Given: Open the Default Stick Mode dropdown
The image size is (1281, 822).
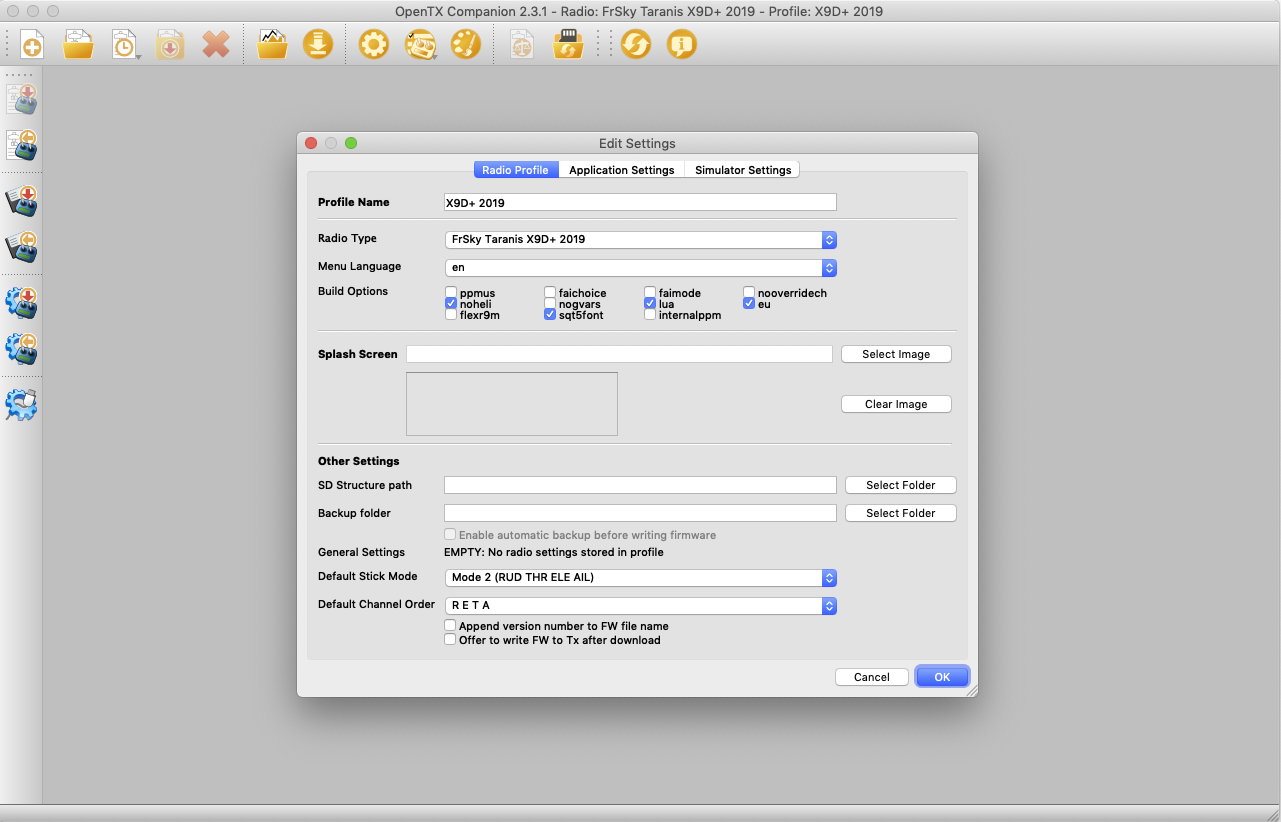Looking at the screenshot, I should (x=640, y=578).
